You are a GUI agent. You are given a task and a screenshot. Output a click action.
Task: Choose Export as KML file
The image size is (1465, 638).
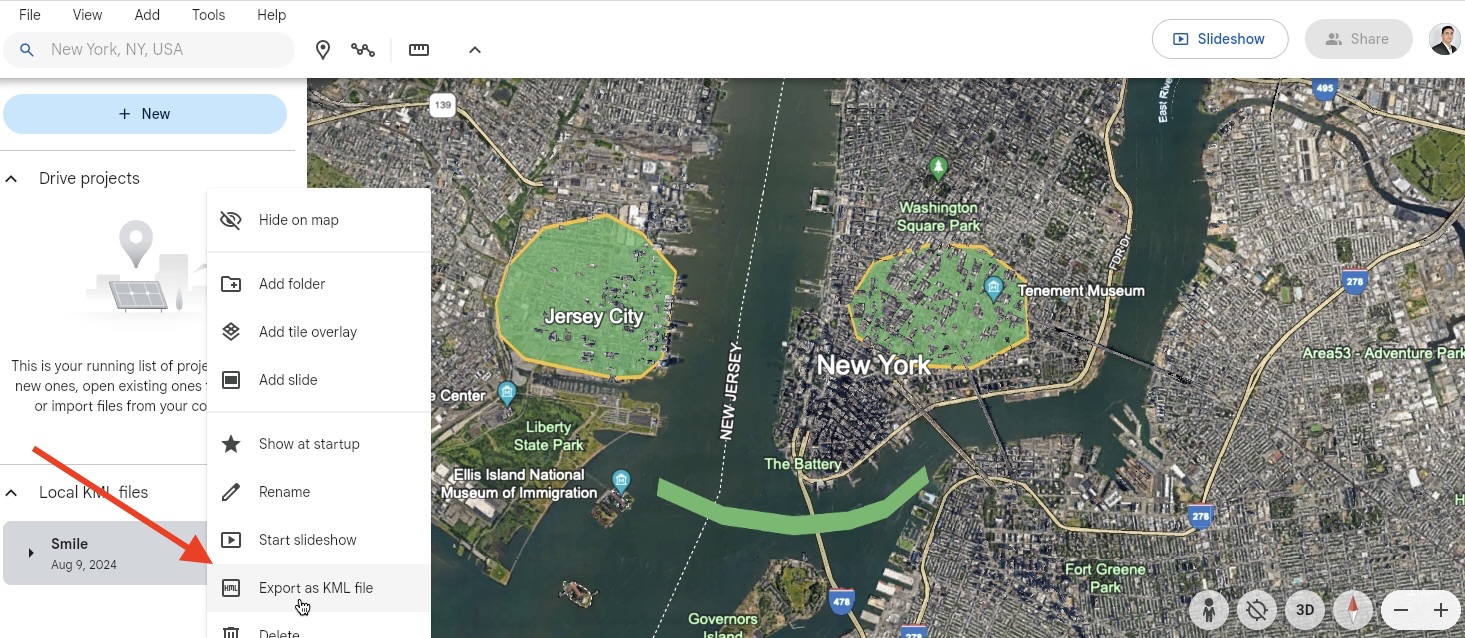coord(319,588)
